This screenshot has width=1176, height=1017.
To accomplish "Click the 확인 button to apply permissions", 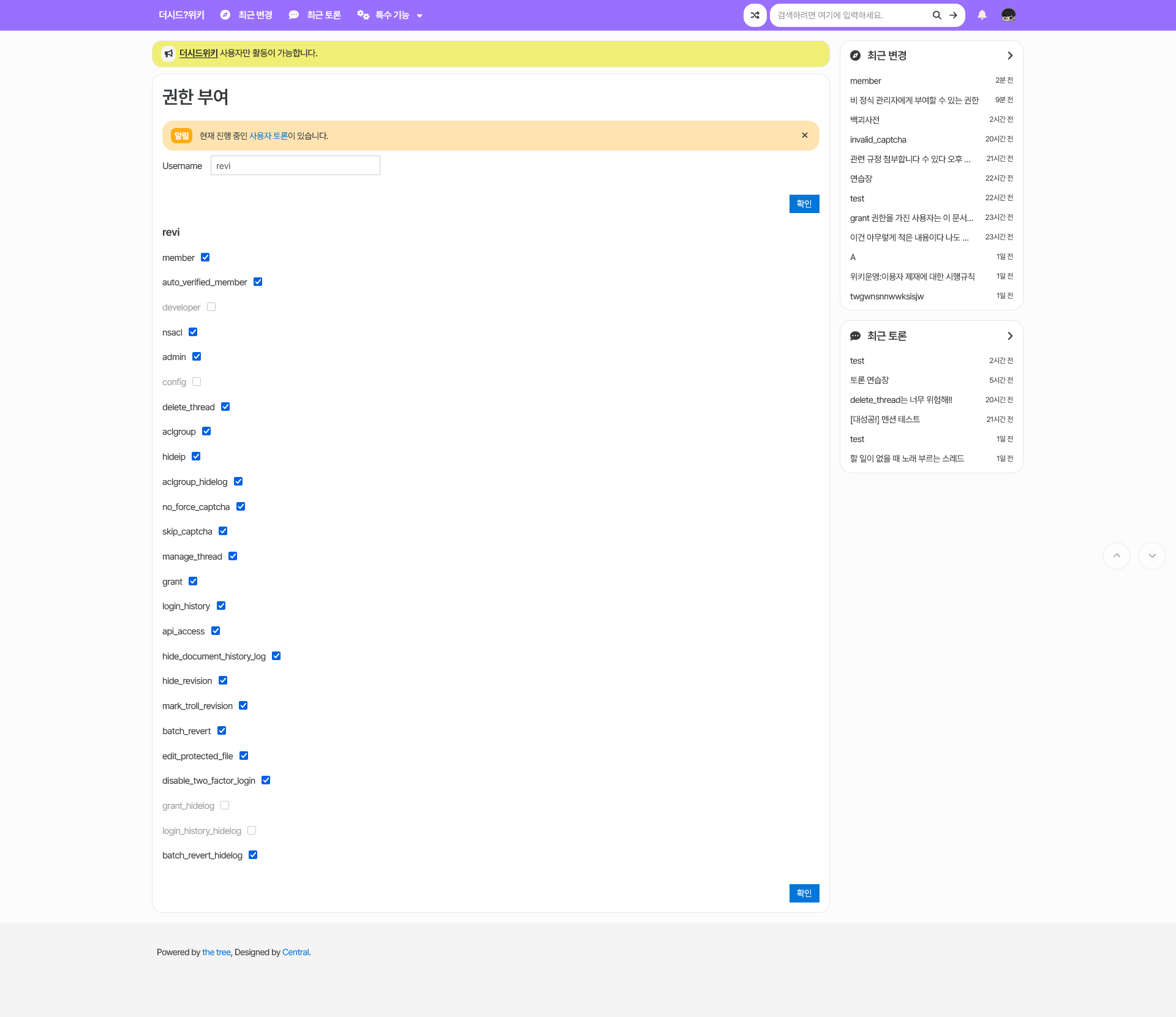I will click(x=804, y=893).
